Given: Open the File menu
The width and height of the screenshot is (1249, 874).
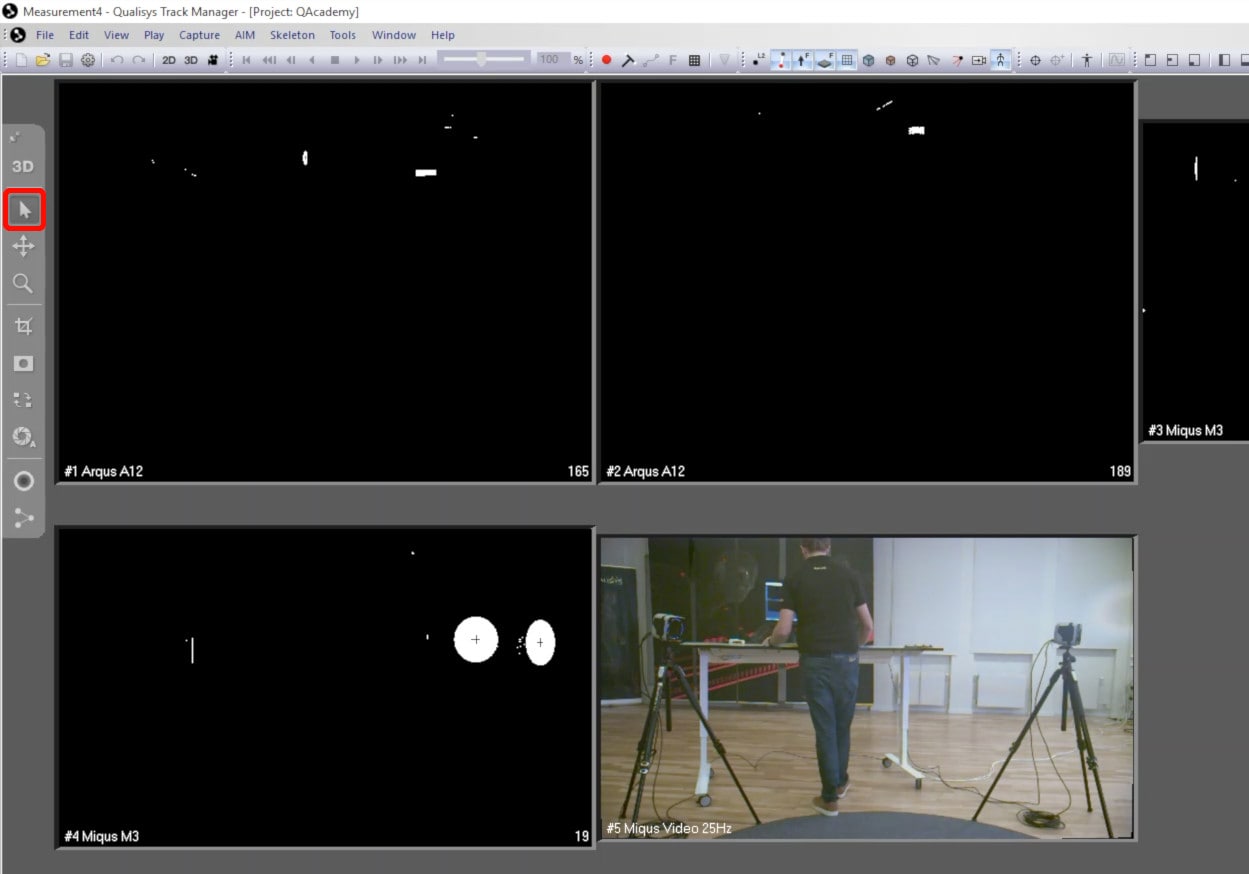Looking at the screenshot, I should [45, 35].
